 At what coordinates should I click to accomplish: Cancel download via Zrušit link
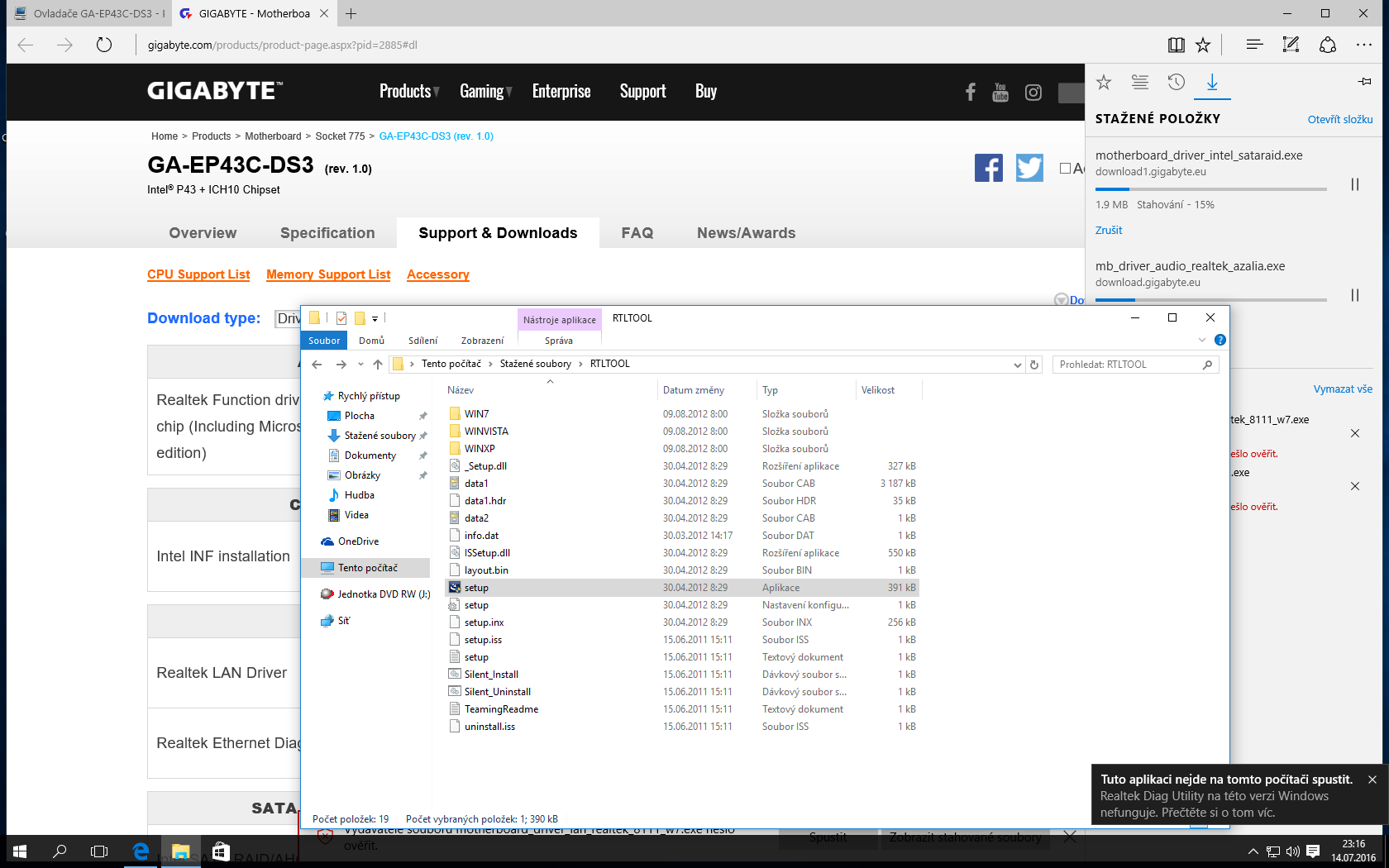pyautogui.click(x=1109, y=230)
